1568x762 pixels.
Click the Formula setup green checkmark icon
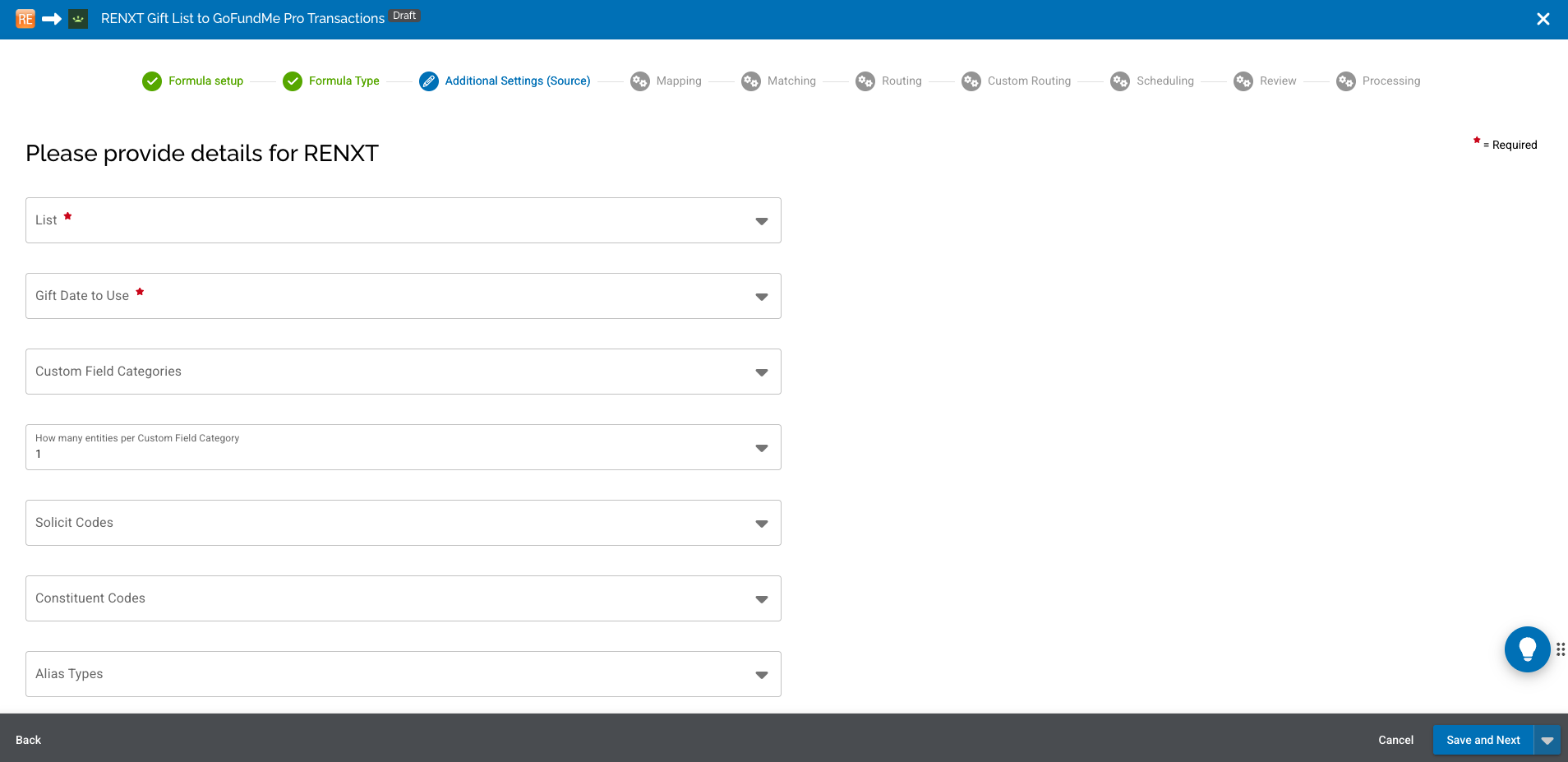[x=152, y=81]
